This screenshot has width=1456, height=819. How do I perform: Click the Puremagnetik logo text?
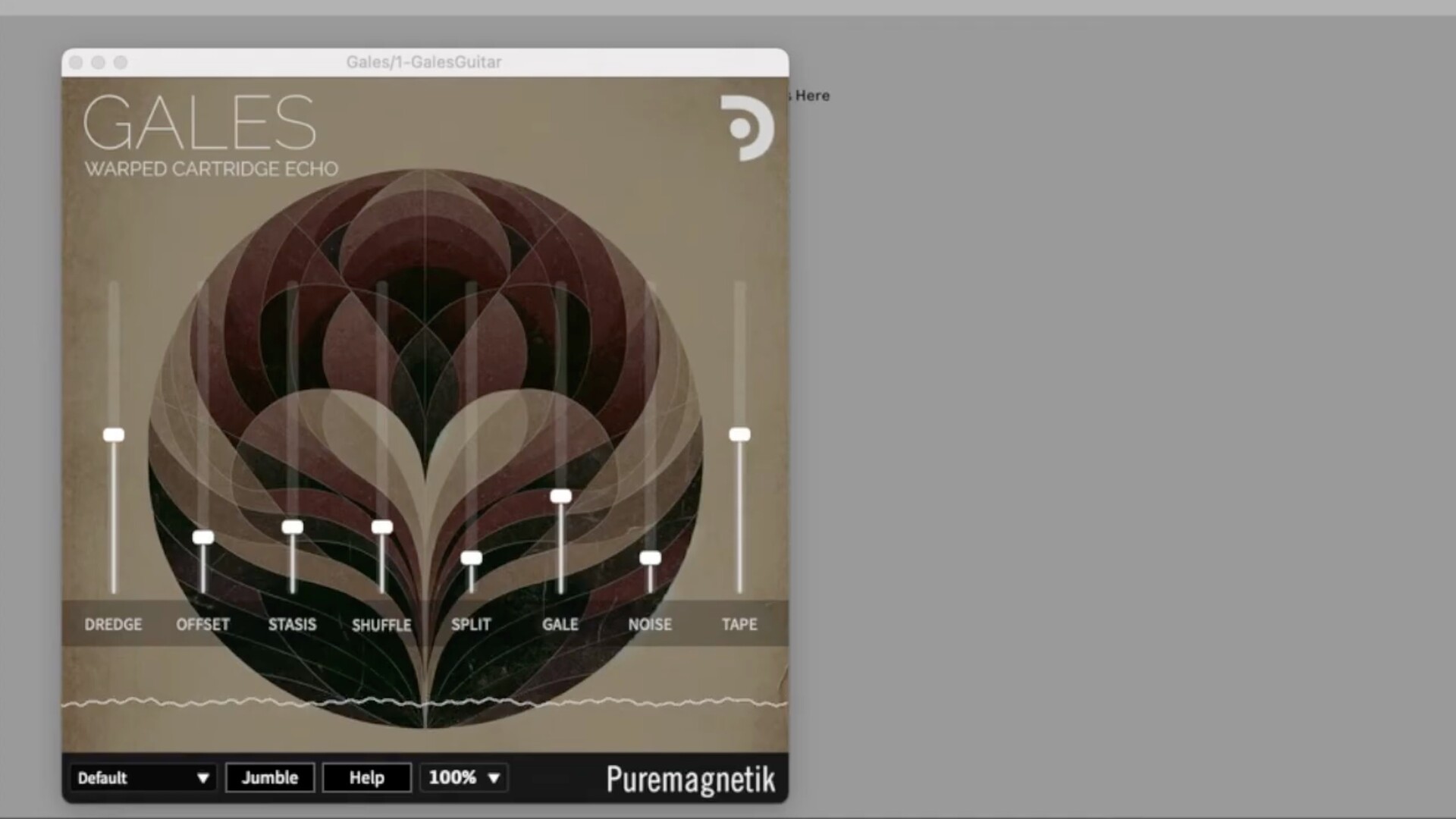(690, 779)
